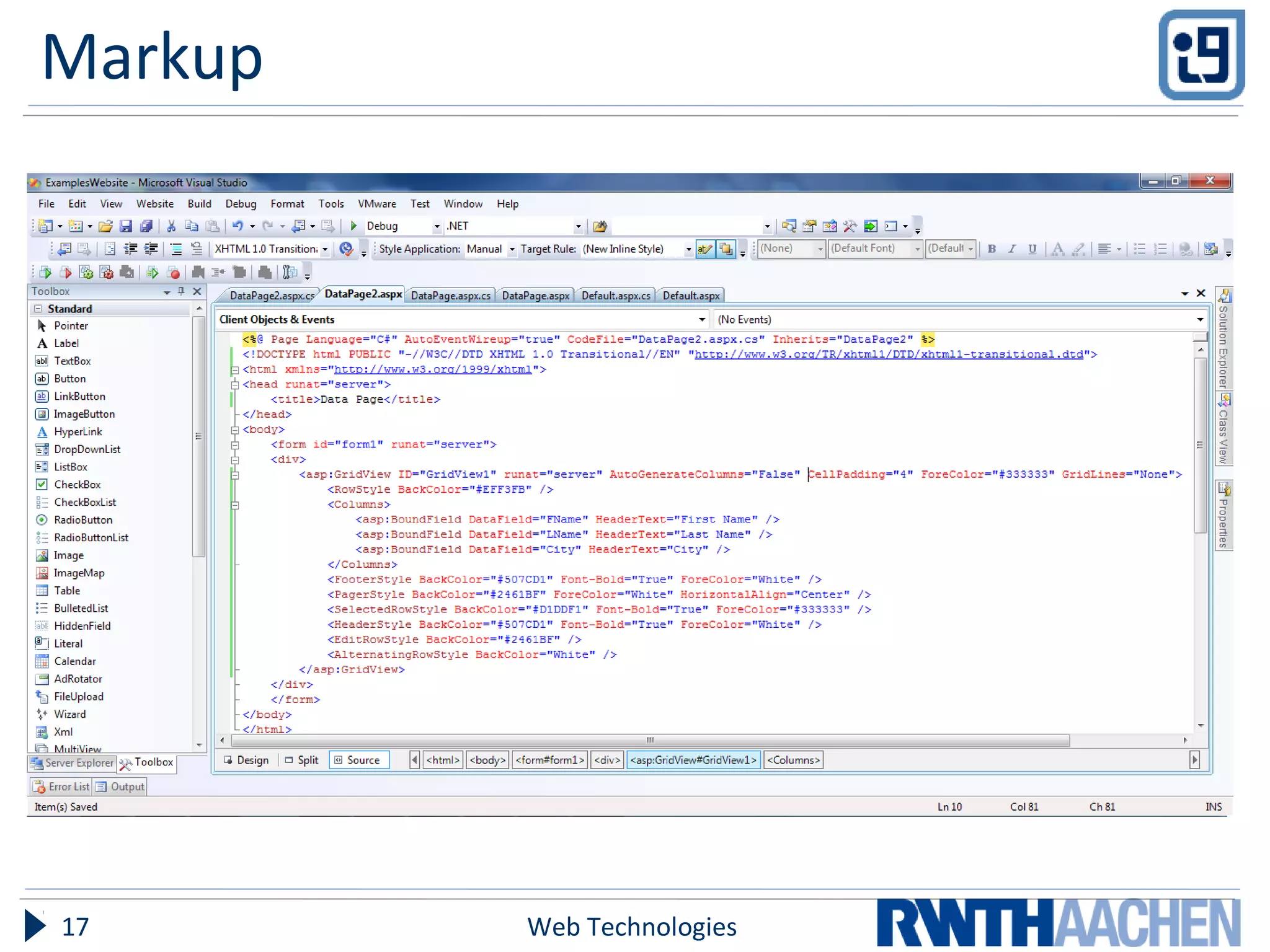Click the green Start Debugging arrow
This screenshot has height=952, width=1270.
(x=353, y=226)
